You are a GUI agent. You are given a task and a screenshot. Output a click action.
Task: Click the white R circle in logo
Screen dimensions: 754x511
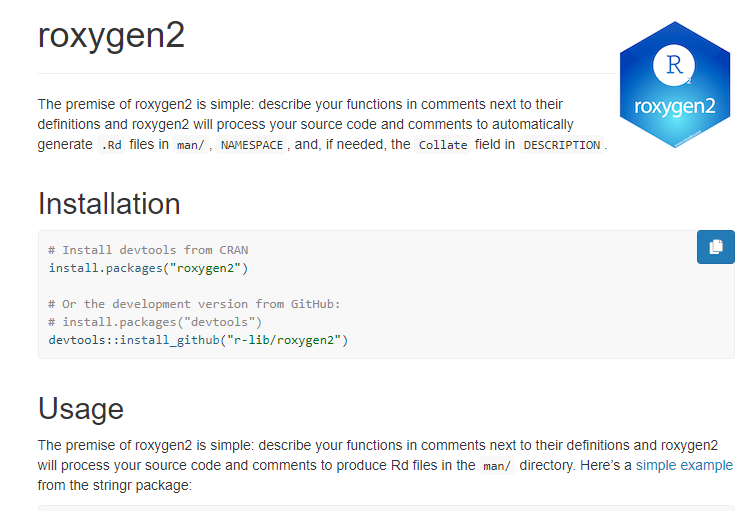[674, 65]
